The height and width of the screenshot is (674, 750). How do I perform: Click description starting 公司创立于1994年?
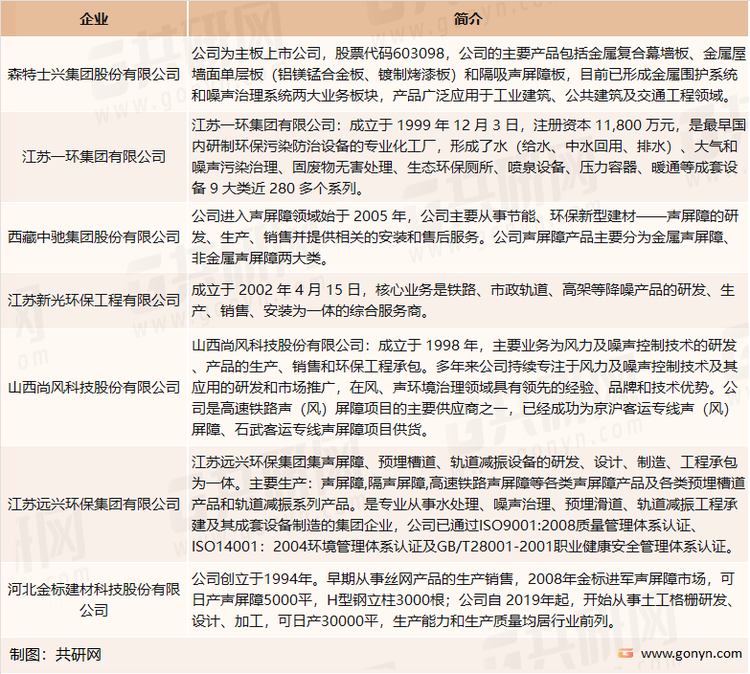468,600
